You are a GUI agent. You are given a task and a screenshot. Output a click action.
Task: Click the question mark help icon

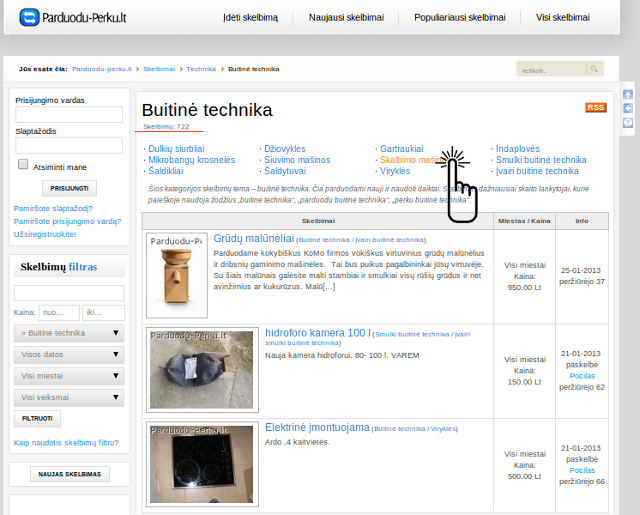coord(628,122)
